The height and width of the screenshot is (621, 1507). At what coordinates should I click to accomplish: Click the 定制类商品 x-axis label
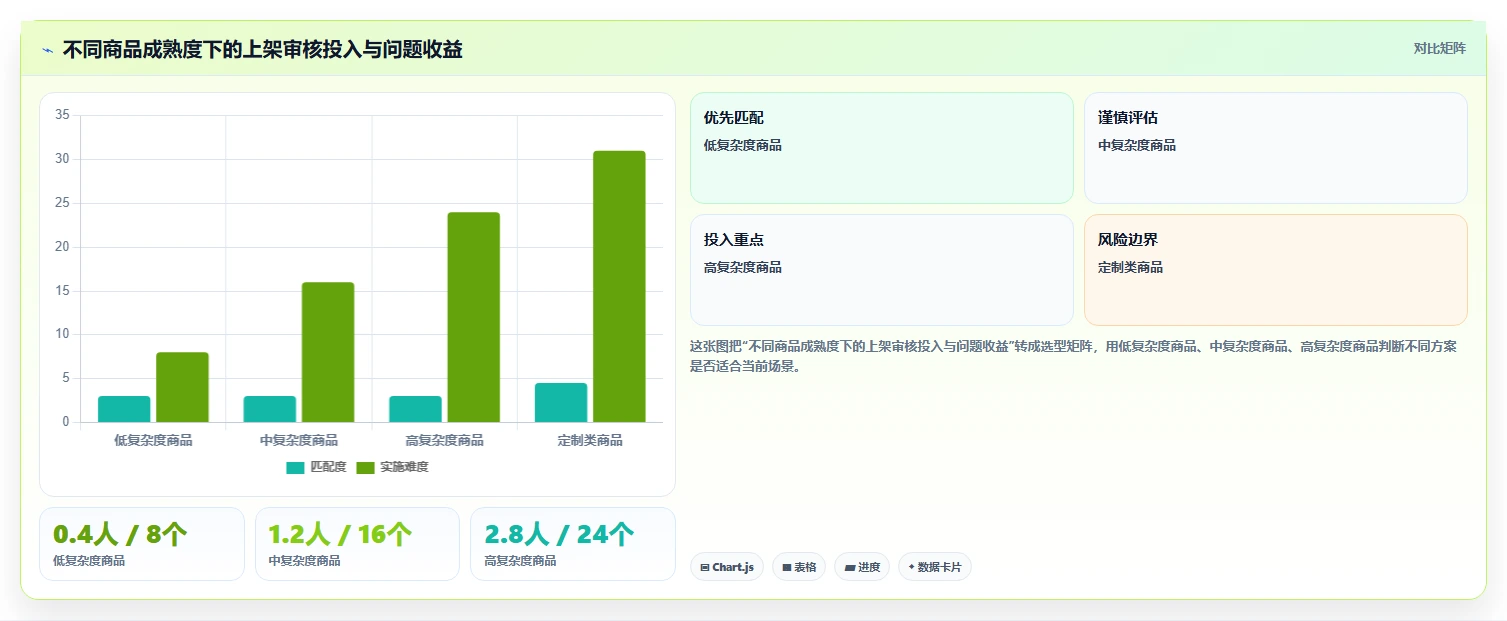coord(590,440)
